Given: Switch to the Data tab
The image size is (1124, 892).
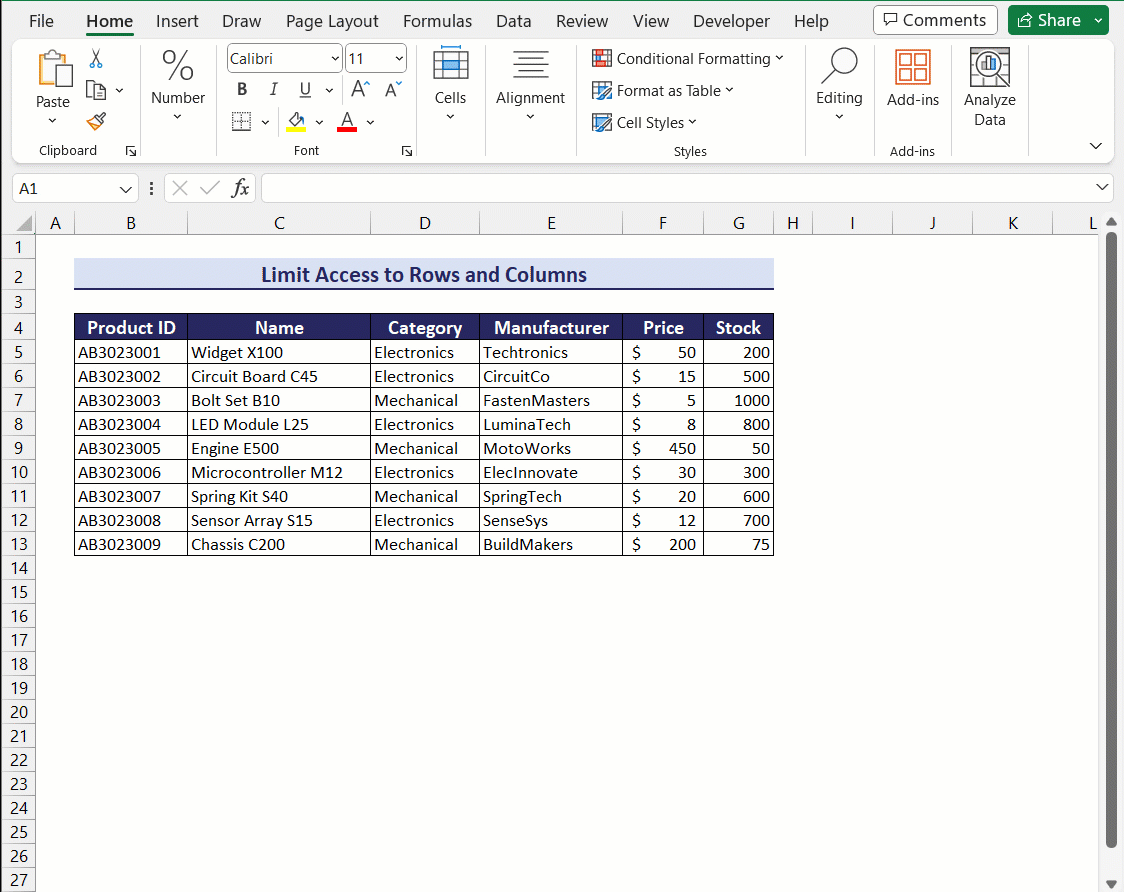Looking at the screenshot, I should pos(514,22).
